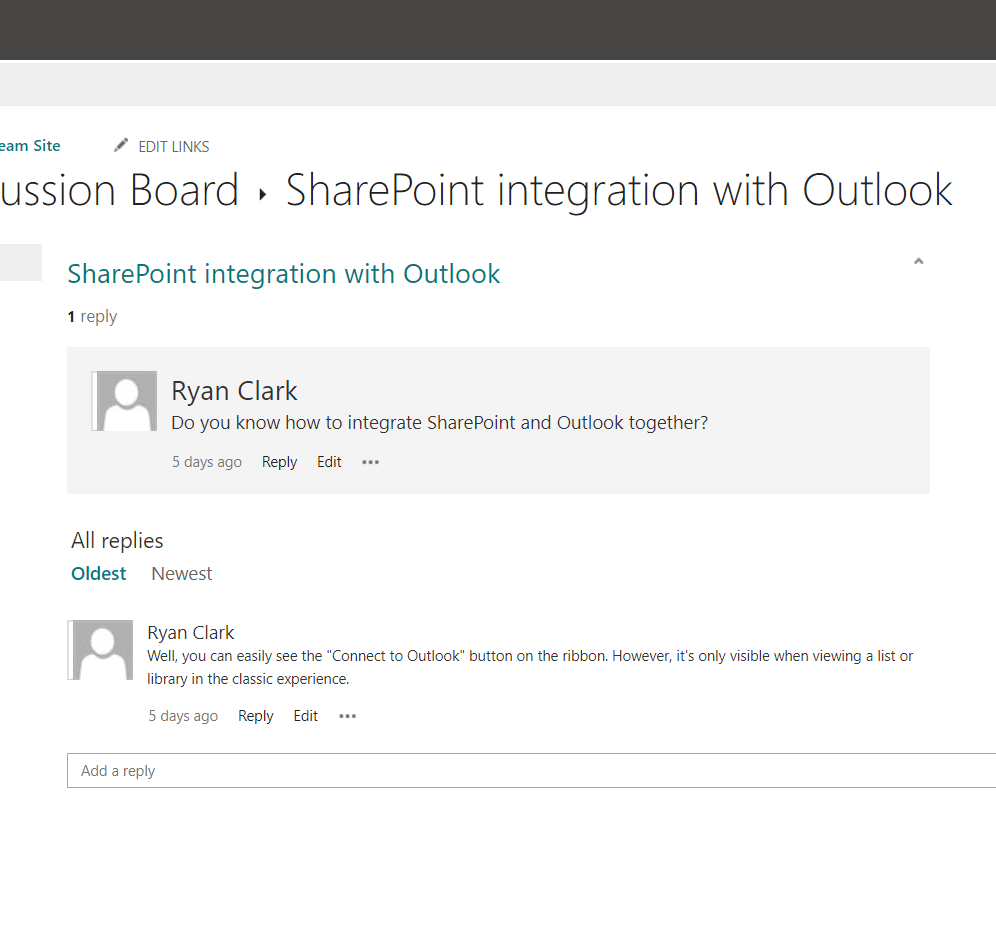
Task: Click the pencil icon beside EDIT LINKS
Action: coord(121,145)
